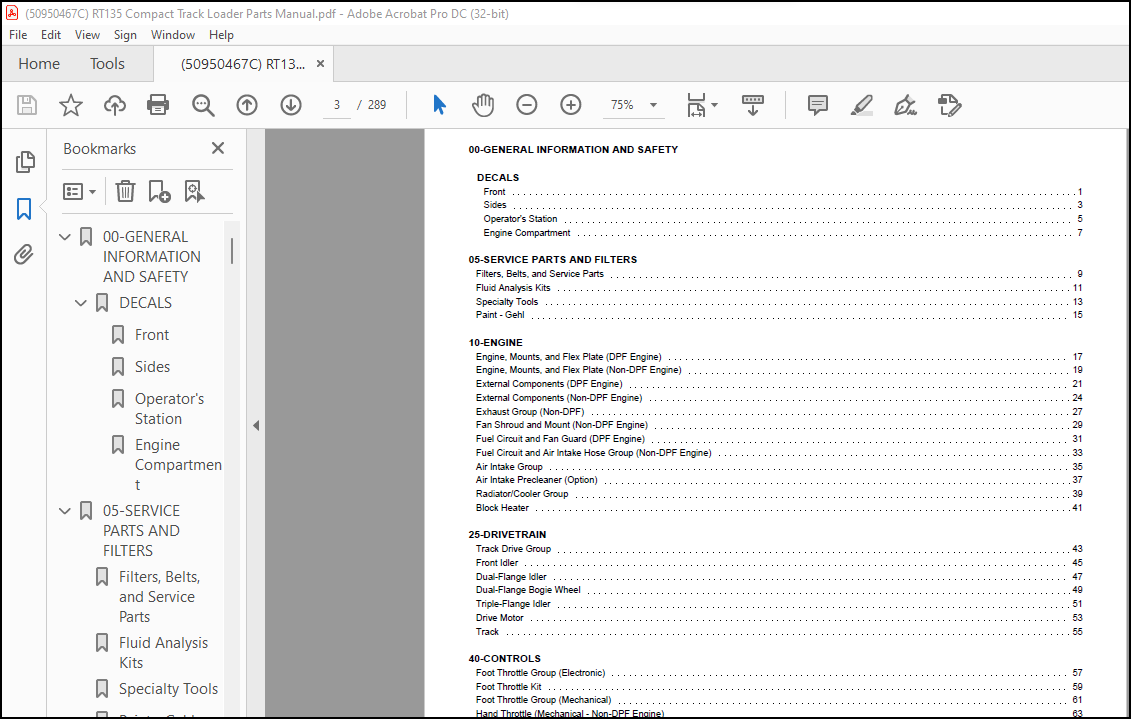Add a new bookmark icon
This screenshot has height=719, width=1131.
click(159, 191)
